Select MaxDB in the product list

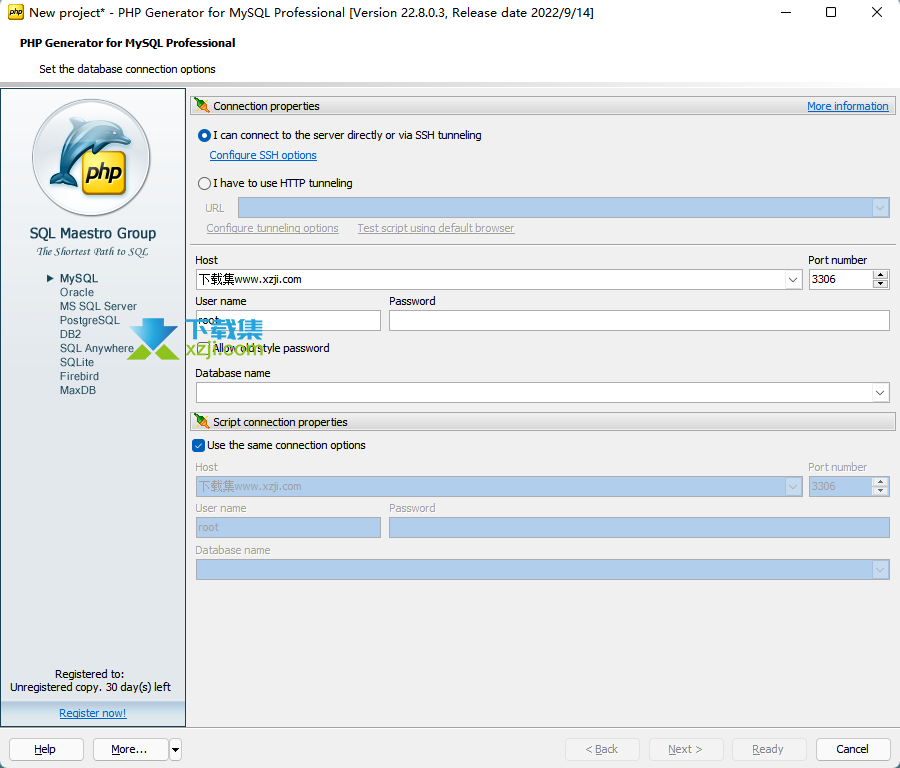pyautogui.click(x=77, y=390)
